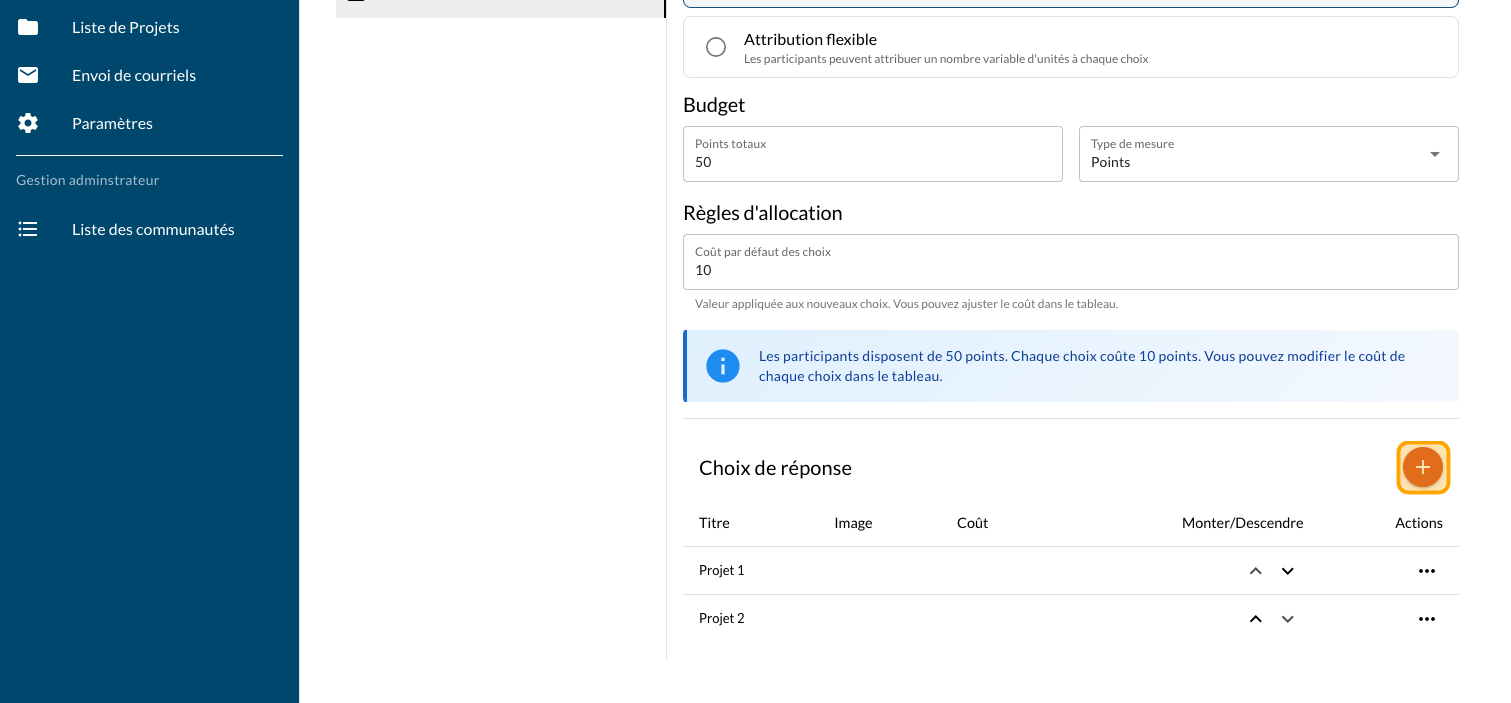Select the Attribution flexible radio option
Screen dimensions: 1511x703
tap(716, 47)
